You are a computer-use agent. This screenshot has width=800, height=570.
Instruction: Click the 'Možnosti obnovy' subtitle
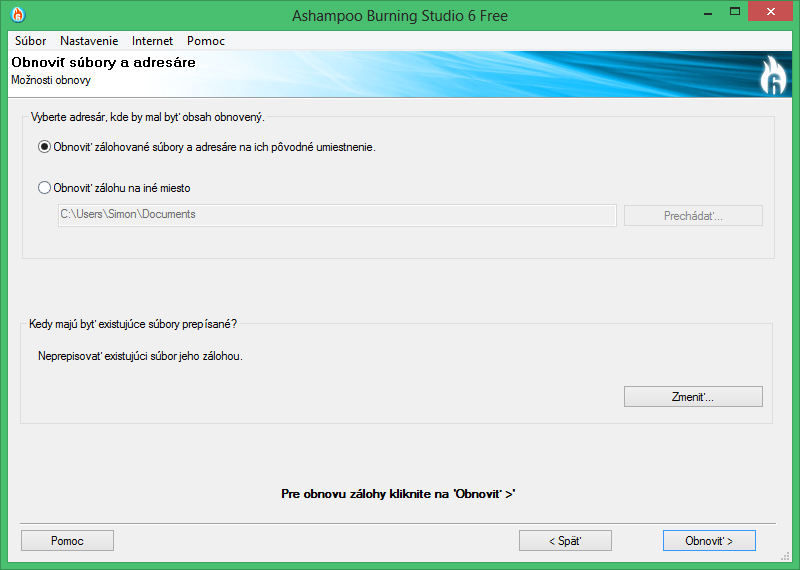(51, 80)
